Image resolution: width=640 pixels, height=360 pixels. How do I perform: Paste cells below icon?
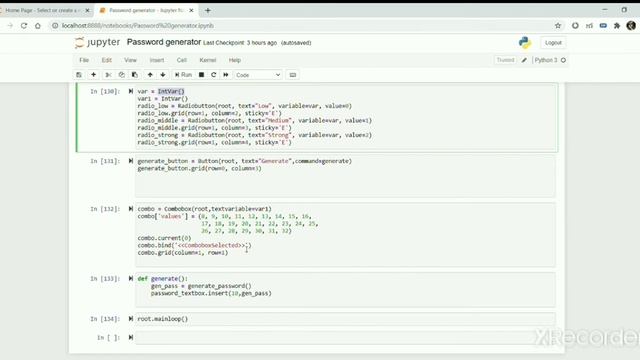(135, 75)
